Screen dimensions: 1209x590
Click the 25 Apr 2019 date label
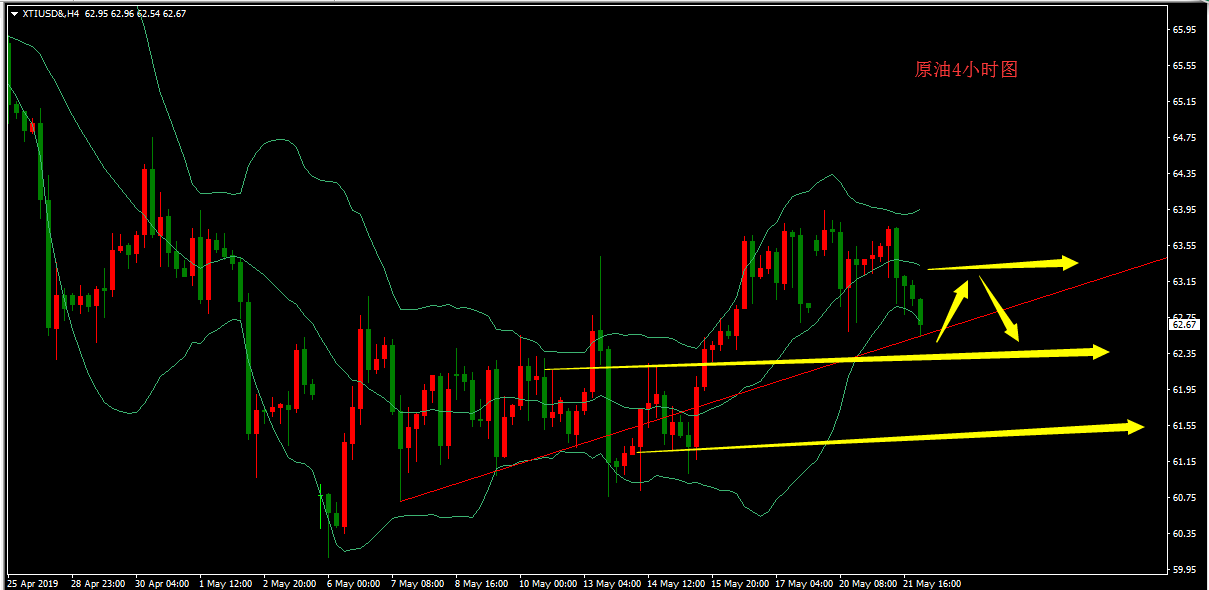point(31,583)
